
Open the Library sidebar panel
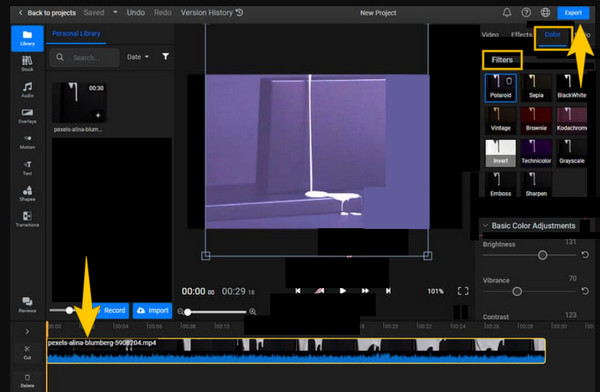(x=27, y=38)
